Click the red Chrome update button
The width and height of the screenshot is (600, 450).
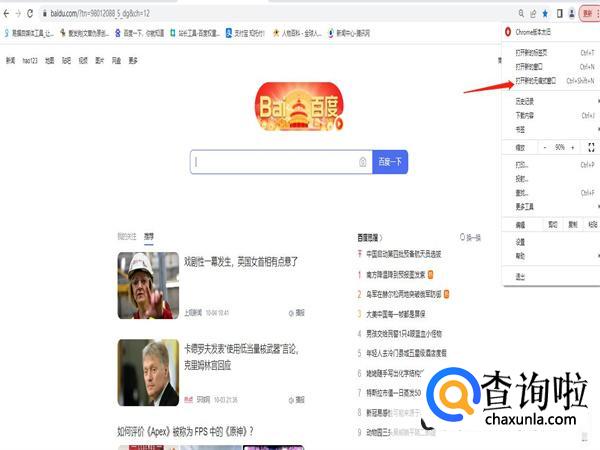(x=590, y=14)
